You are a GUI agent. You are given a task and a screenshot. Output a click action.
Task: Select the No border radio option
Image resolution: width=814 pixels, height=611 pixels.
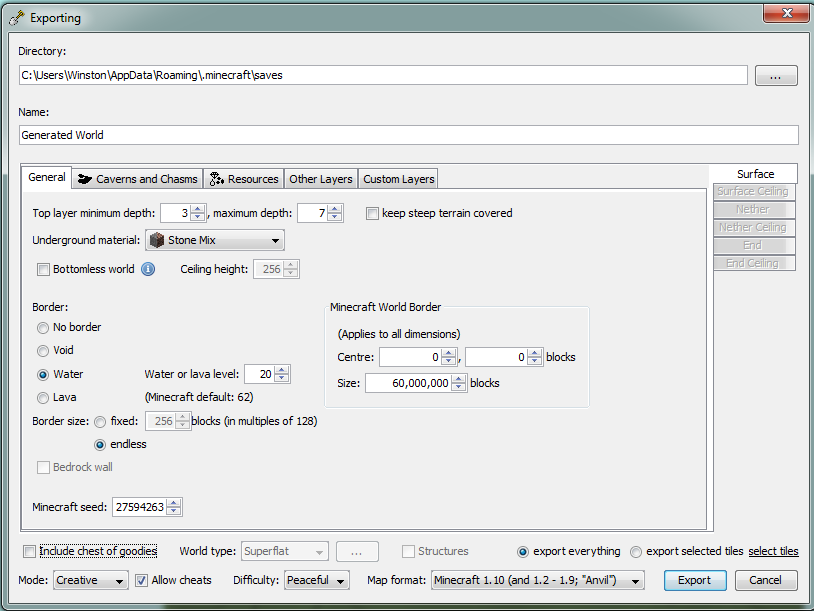43,327
